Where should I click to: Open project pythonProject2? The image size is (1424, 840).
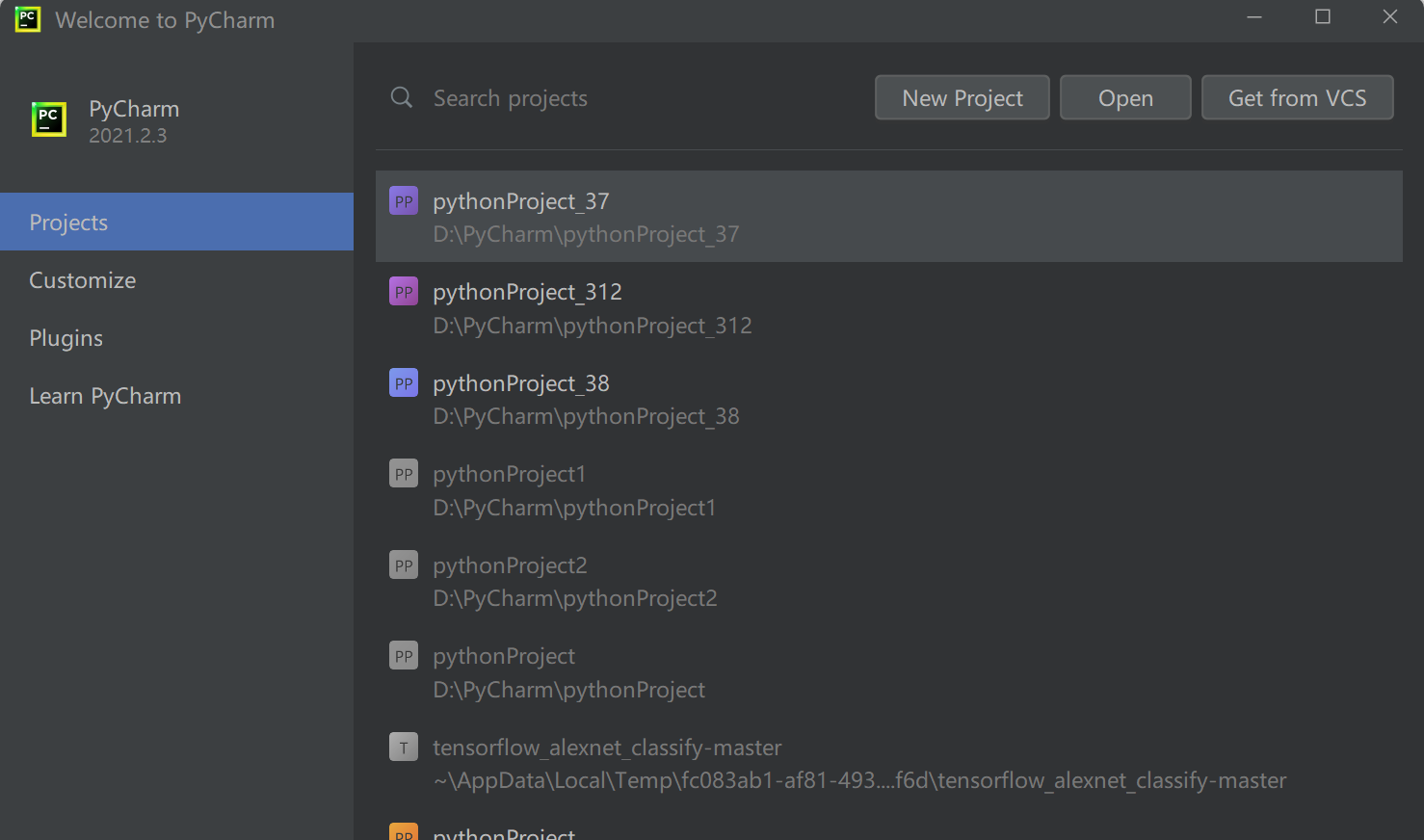888,581
